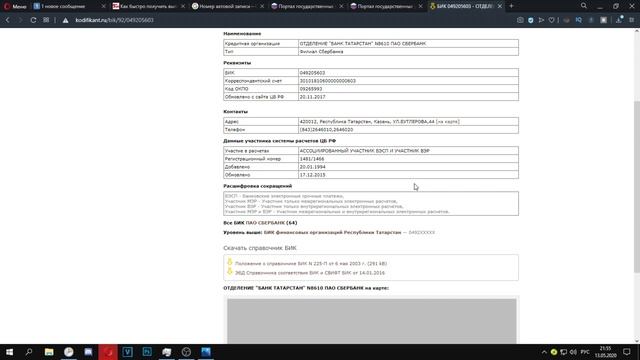Select the added date 20.01.1994
The width and height of the screenshot is (640, 360).
(x=313, y=167)
